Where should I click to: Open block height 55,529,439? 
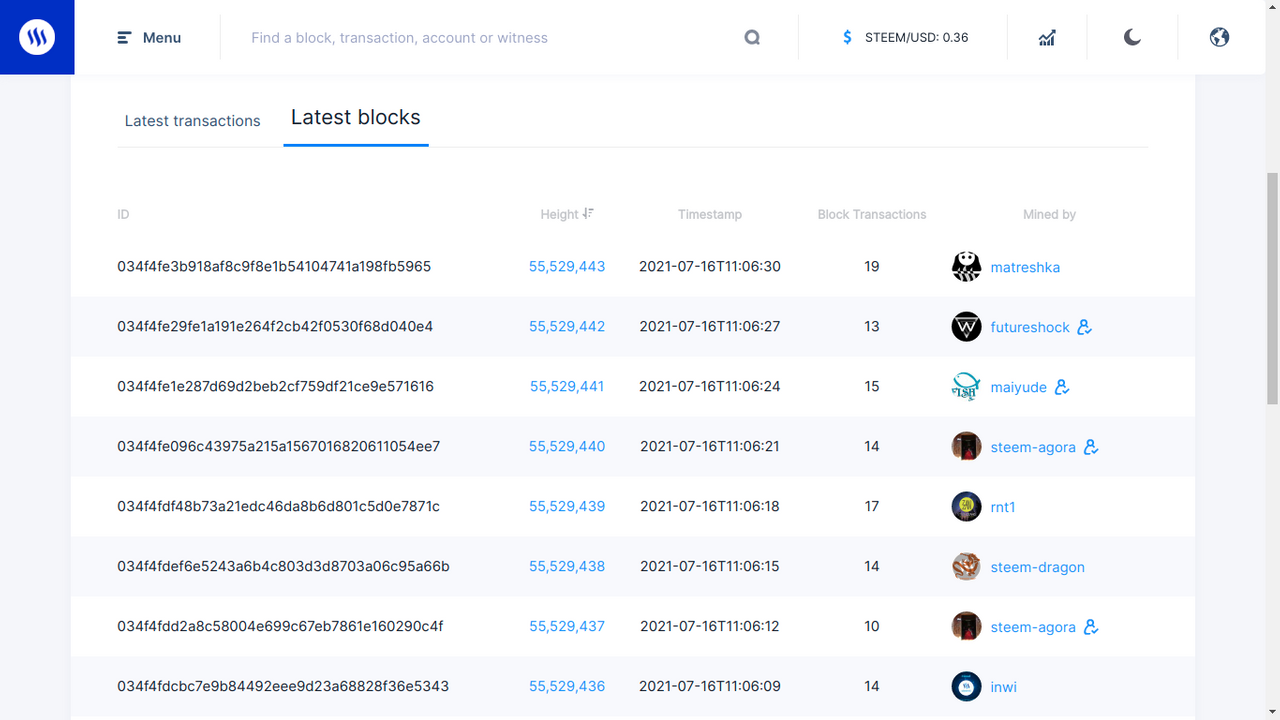tap(567, 507)
